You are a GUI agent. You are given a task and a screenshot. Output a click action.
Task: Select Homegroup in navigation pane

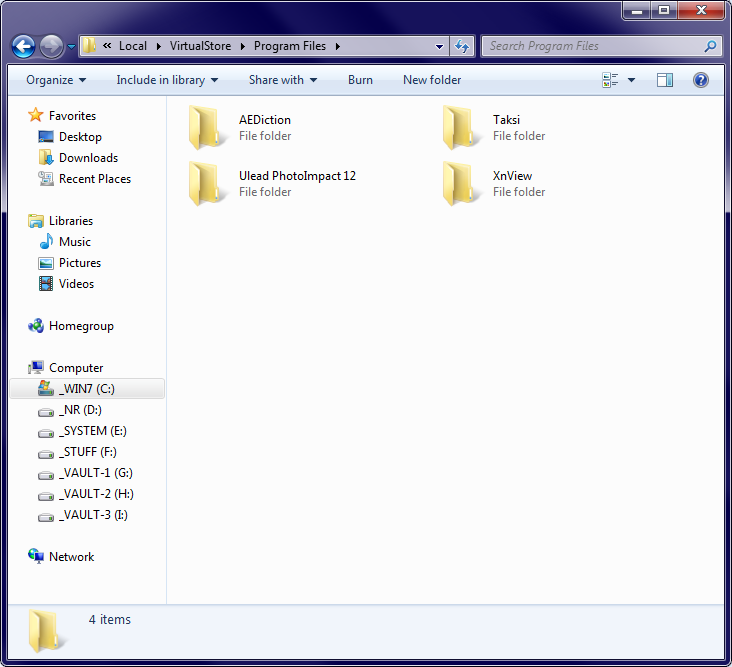coord(81,326)
